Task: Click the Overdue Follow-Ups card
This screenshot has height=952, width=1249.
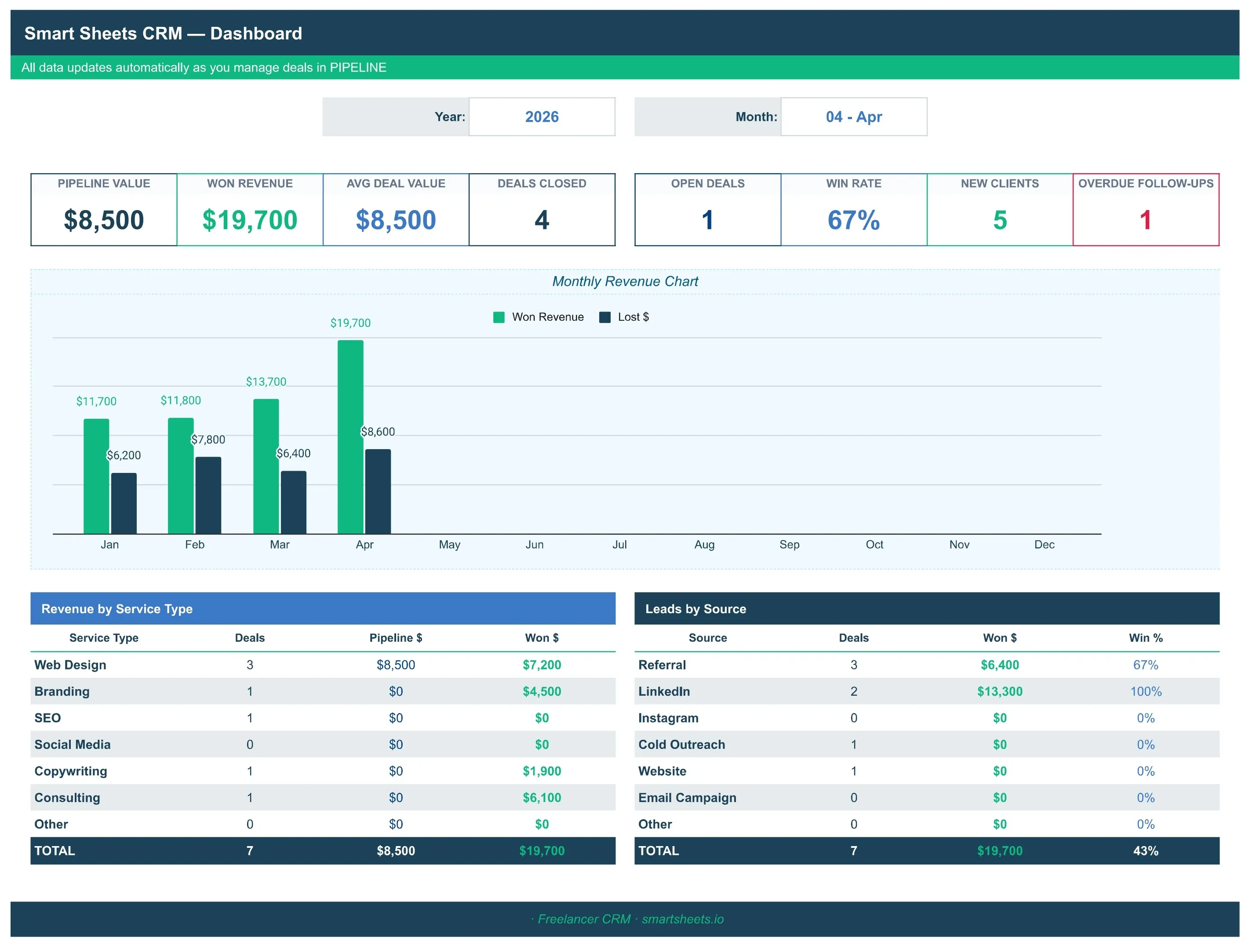Action: pos(1146,210)
